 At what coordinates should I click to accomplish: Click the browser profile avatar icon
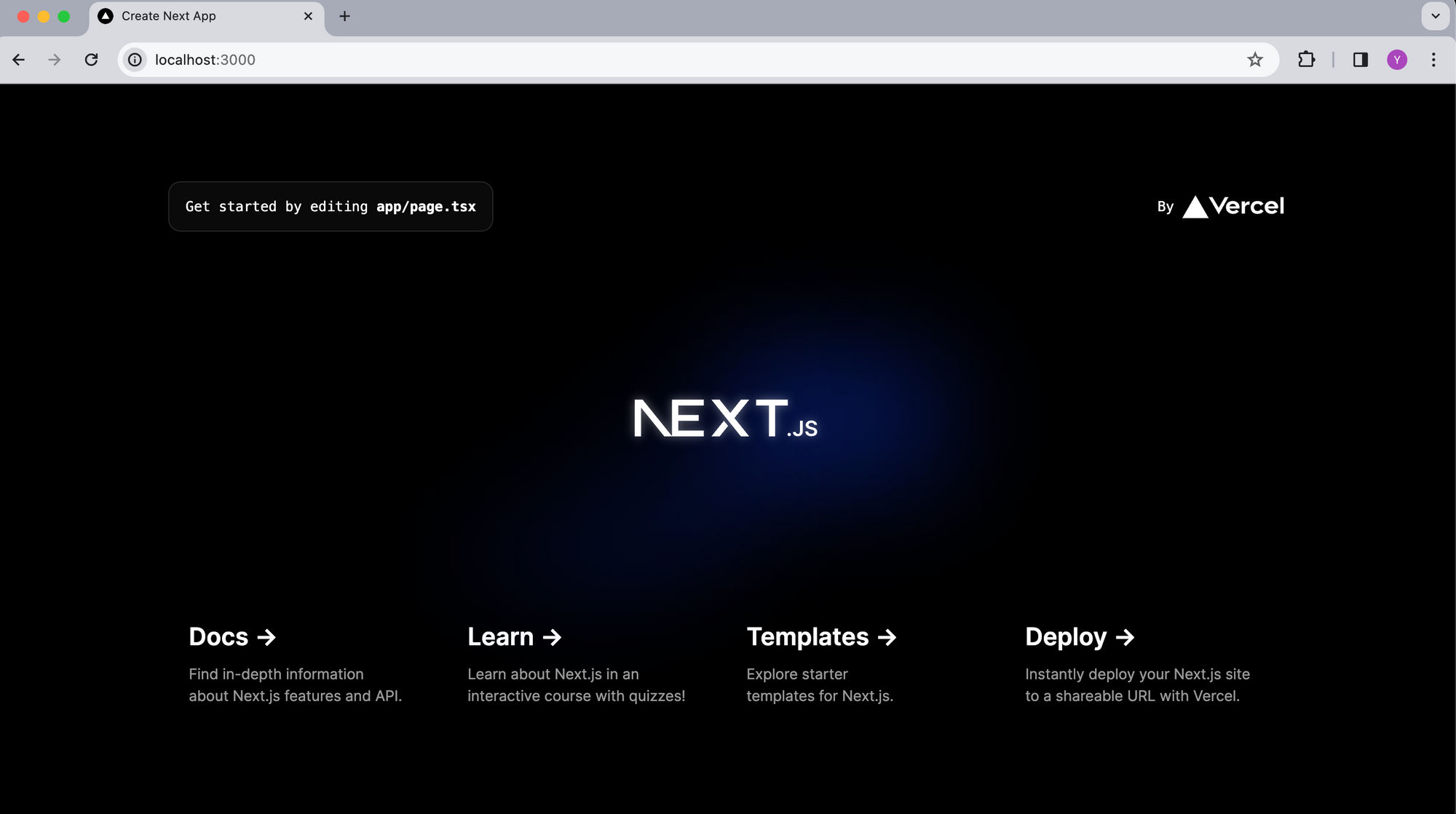(1396, 59)
